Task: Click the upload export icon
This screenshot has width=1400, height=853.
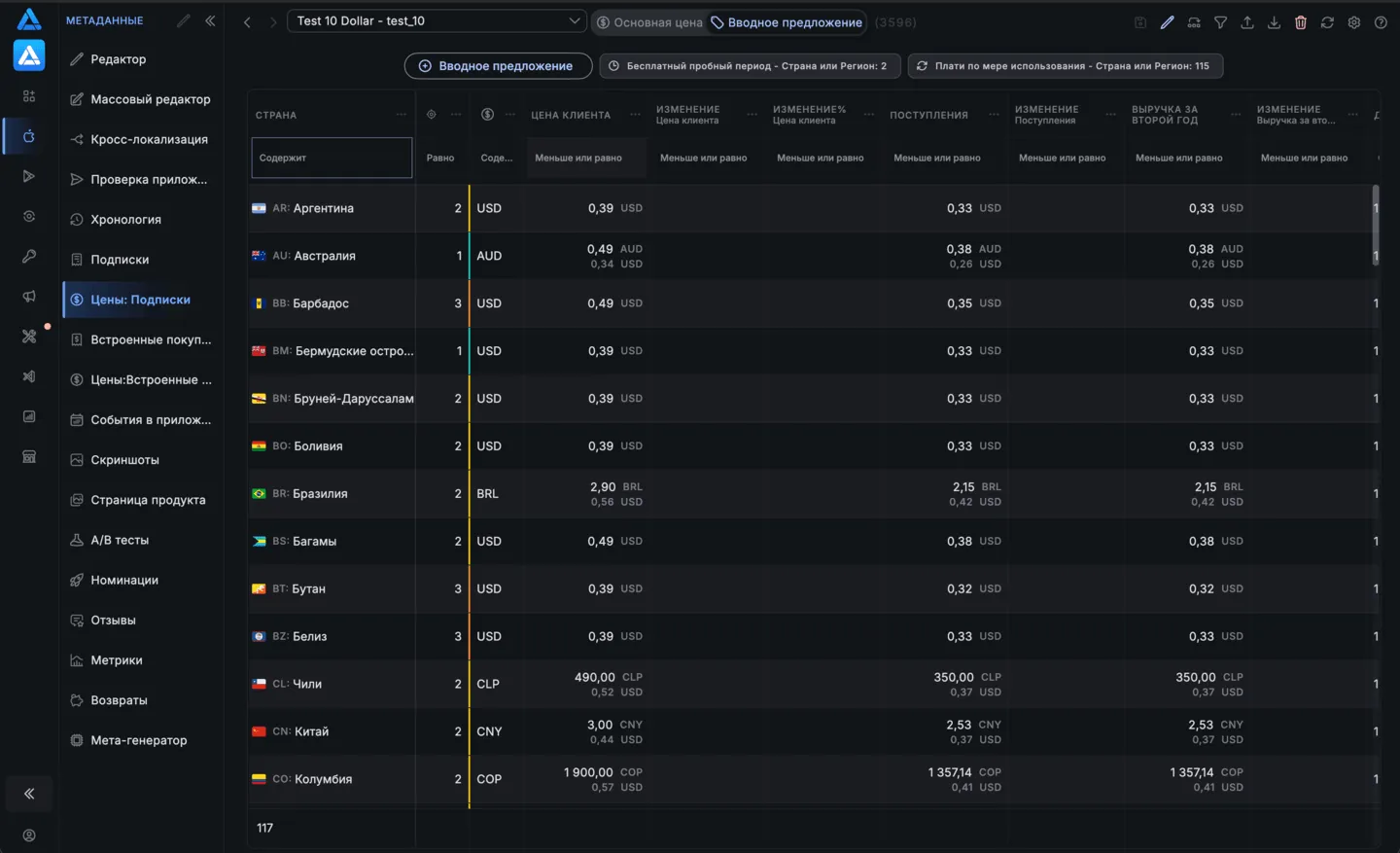Action: 1247,22
